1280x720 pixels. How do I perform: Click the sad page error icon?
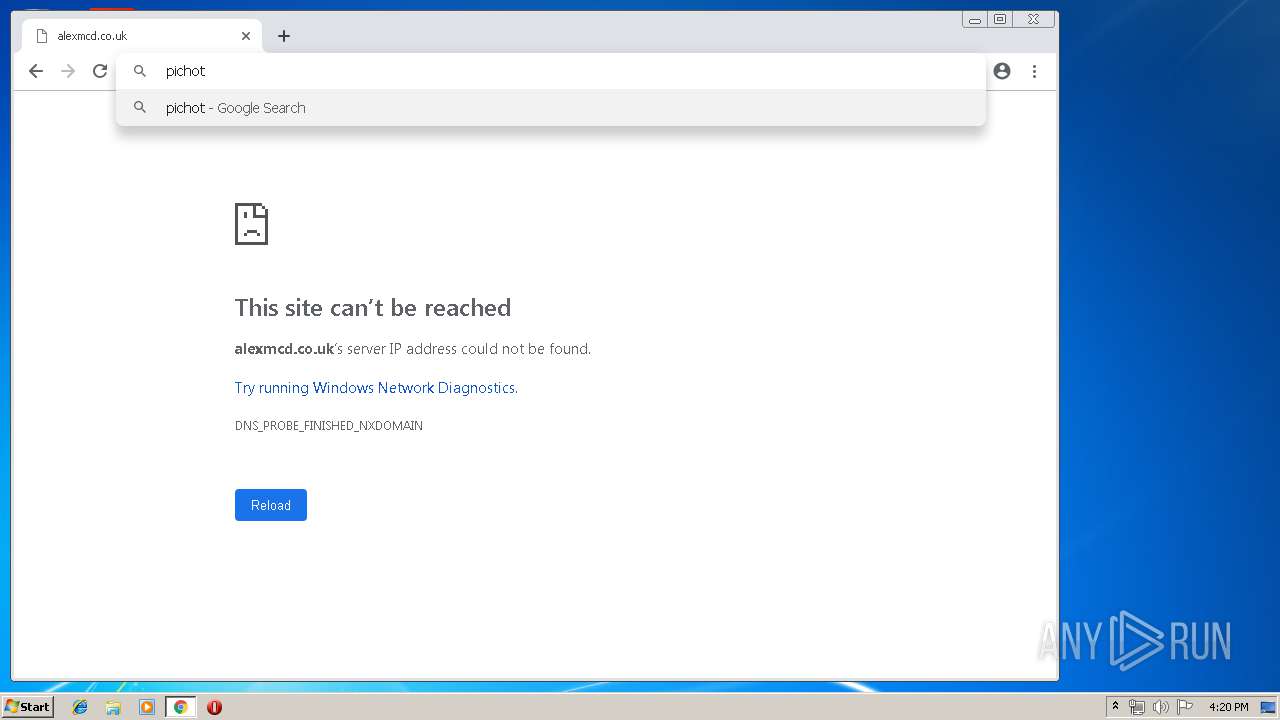click(251, 224)
